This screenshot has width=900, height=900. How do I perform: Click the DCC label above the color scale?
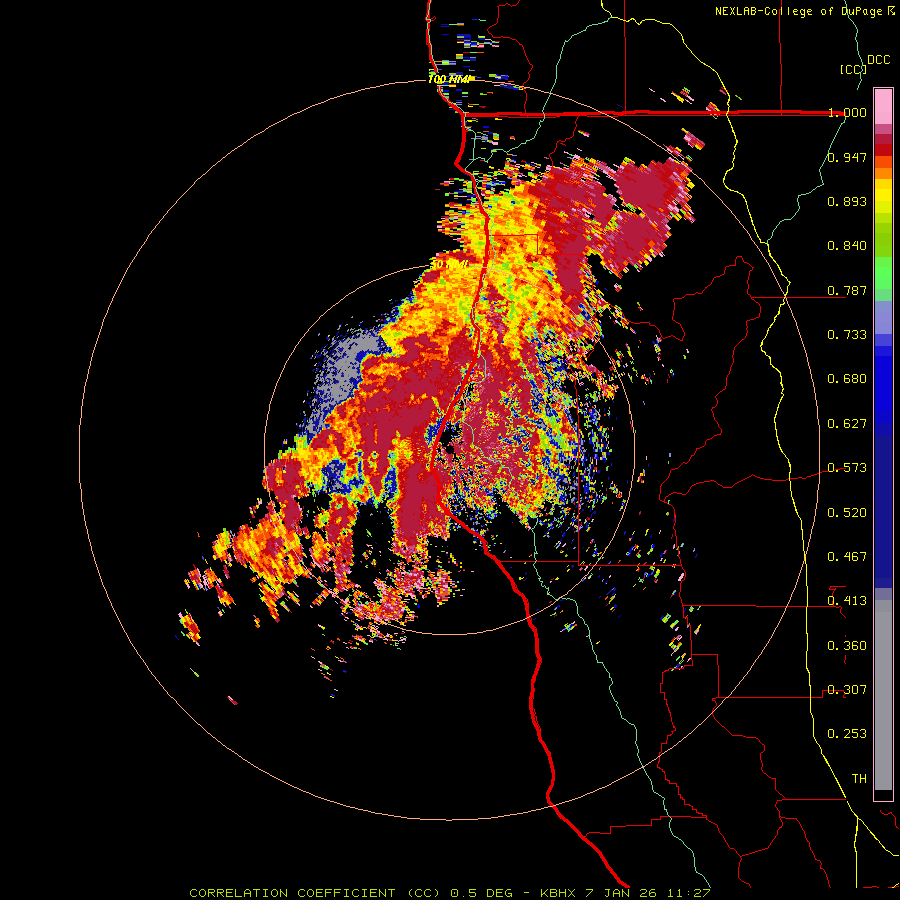(x=878, y=60)
